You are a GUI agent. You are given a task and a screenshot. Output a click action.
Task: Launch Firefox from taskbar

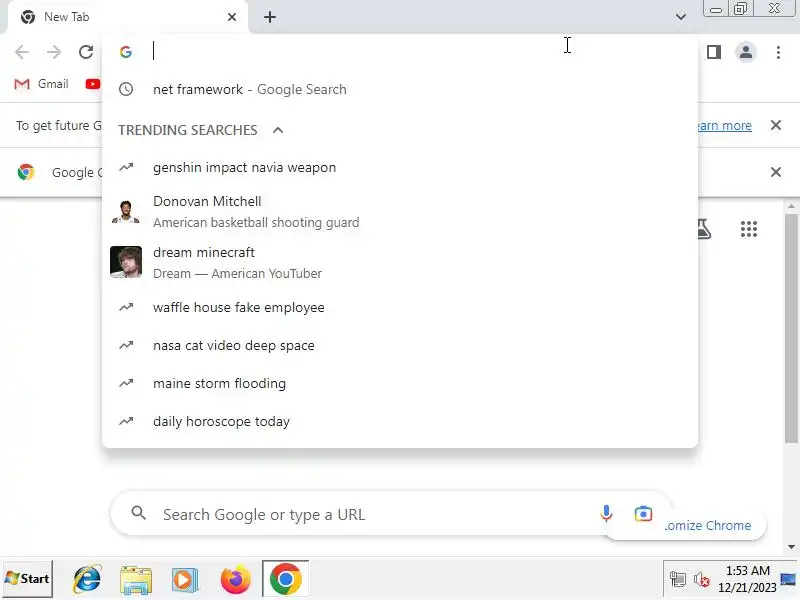coord(235,580)
